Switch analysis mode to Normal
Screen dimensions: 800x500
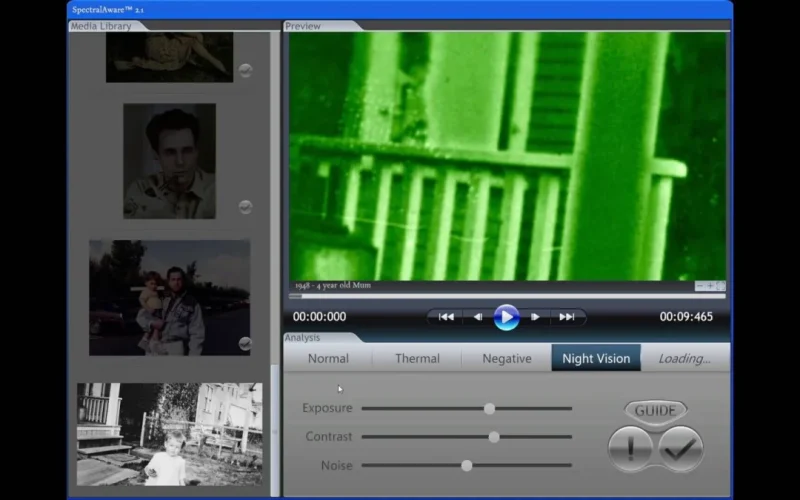coord(328,358)
